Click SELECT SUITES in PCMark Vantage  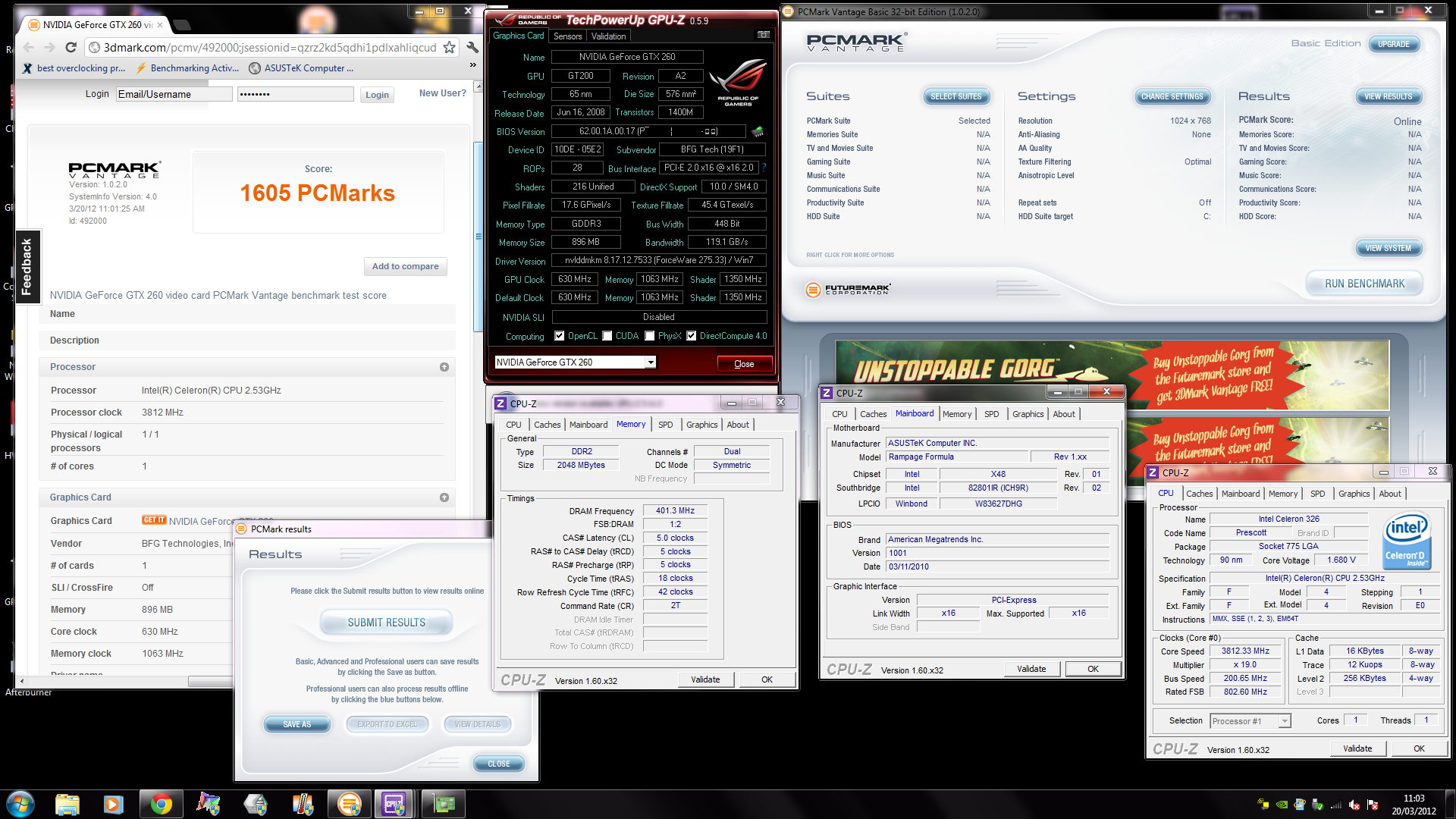pyautogui.click(x=955, y=96)
